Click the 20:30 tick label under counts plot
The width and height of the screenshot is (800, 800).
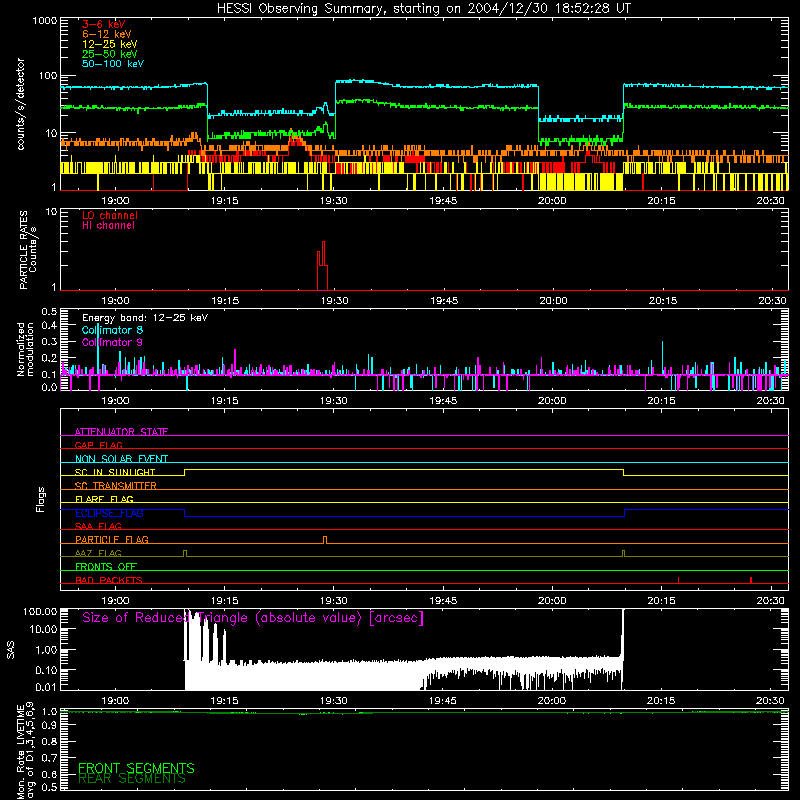click(770, 201)
